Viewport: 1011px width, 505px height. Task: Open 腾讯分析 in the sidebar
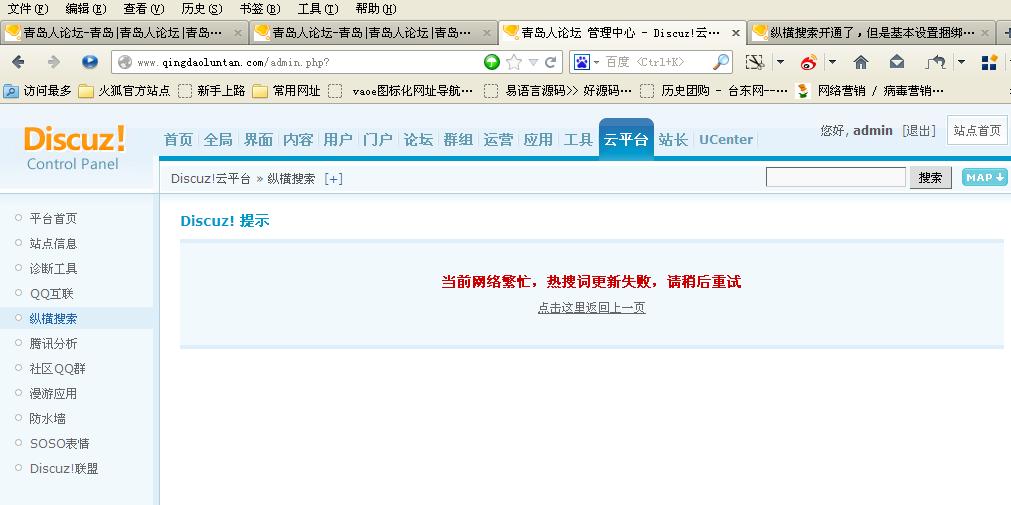click(x=53, y=344)
